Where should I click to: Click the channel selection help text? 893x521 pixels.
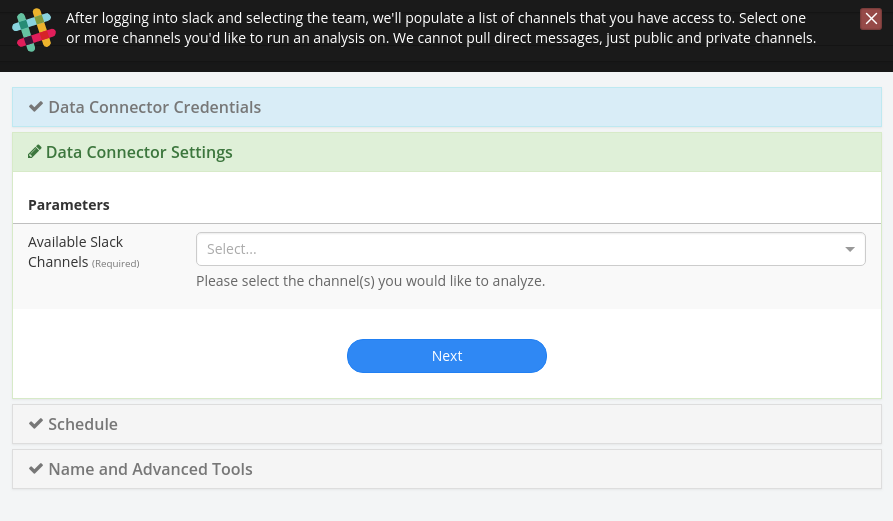coord(370,281)
